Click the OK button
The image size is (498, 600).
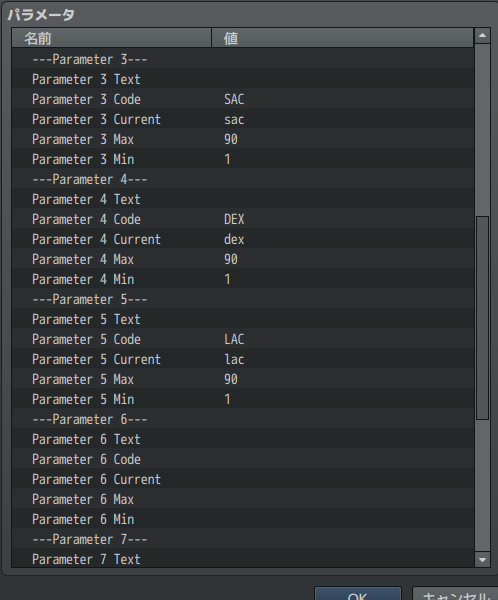(x=358, y=594)
